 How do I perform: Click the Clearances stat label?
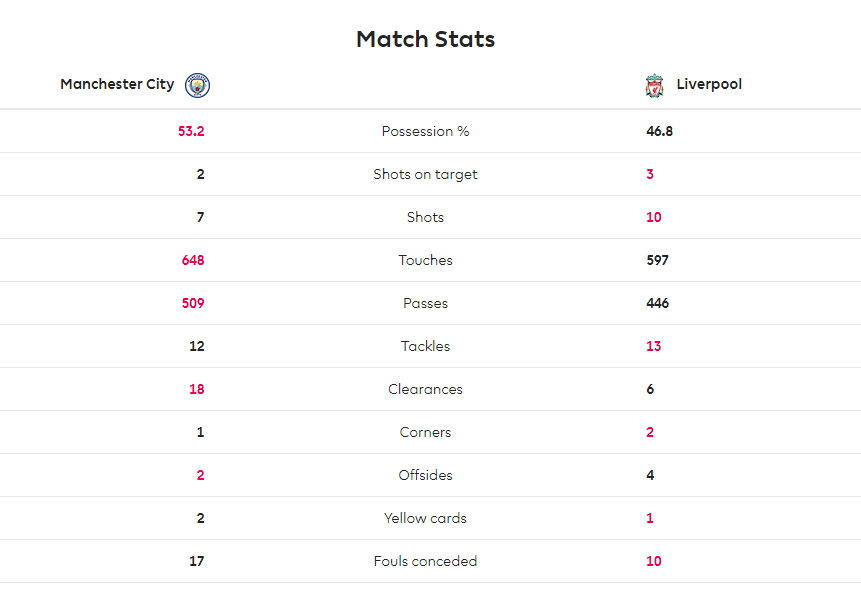[x=426, y=389]
